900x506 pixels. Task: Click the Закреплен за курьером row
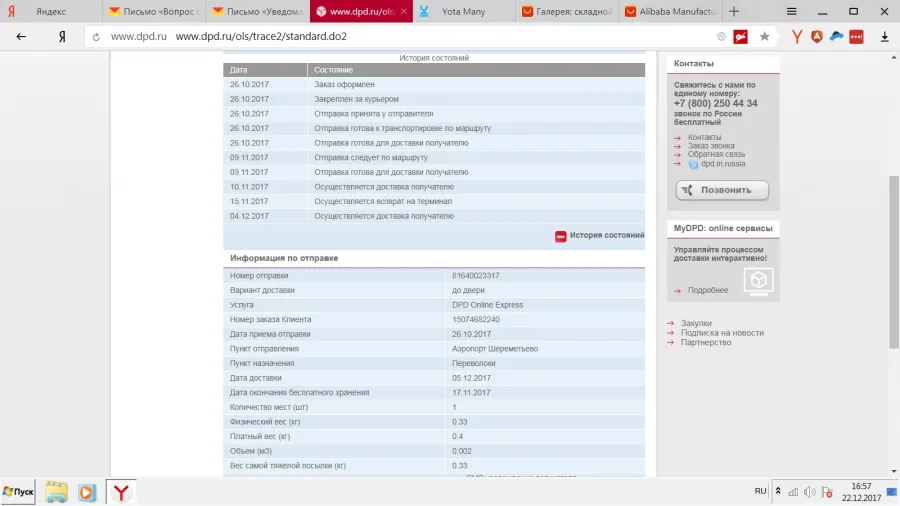tap(434, 99)
